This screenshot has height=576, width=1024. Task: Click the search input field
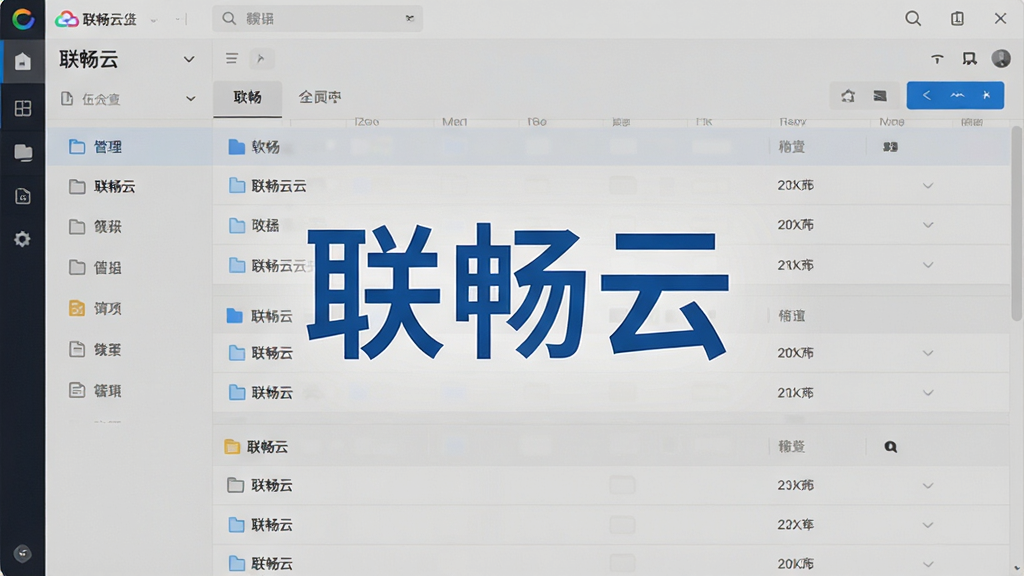coord(317,19)
